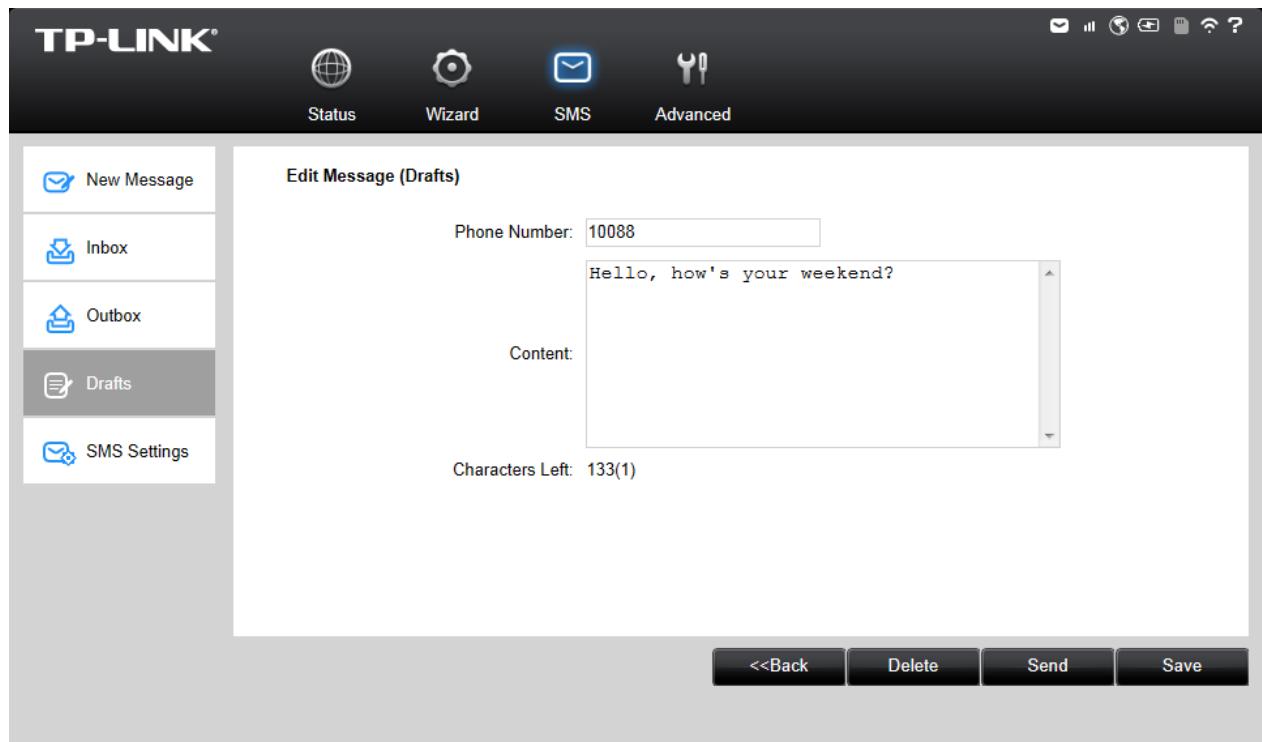Go back with the <<Back button
Screen dimensions: 1262x742
[x=779, y=666]
